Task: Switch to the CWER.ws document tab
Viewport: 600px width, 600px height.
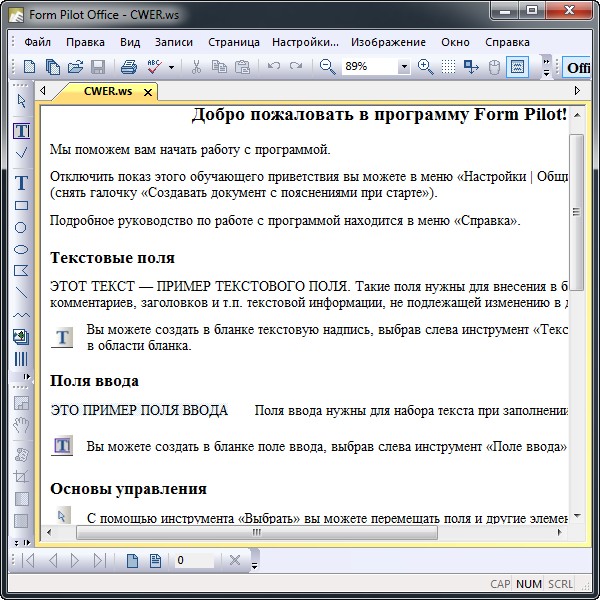Action: point(106,92)
